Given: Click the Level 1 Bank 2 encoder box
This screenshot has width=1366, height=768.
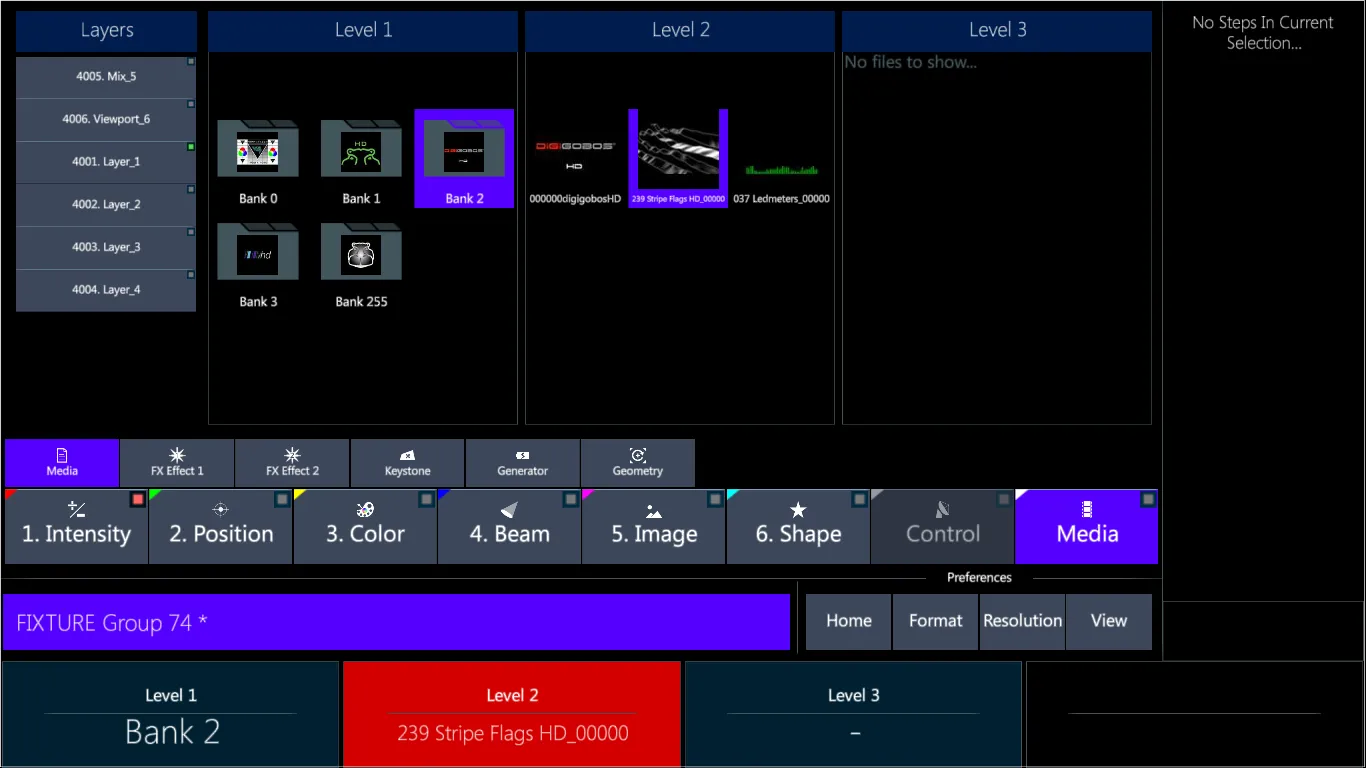Looking at the screenshot, I should point(171,714).
